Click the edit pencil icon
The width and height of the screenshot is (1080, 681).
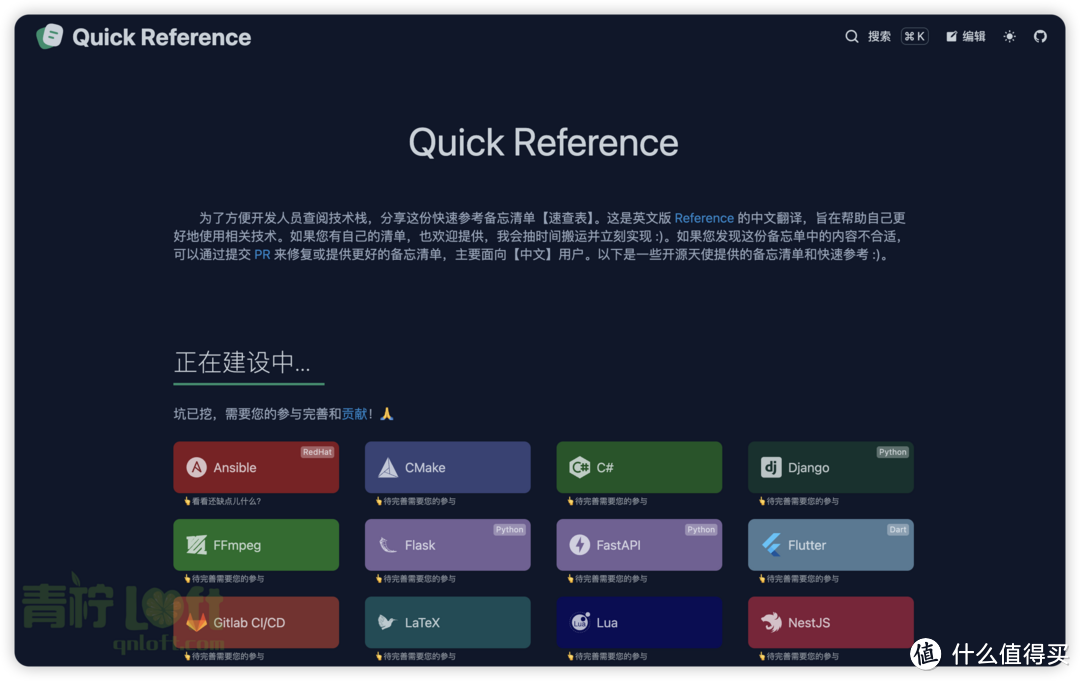[x=951, y=36]
